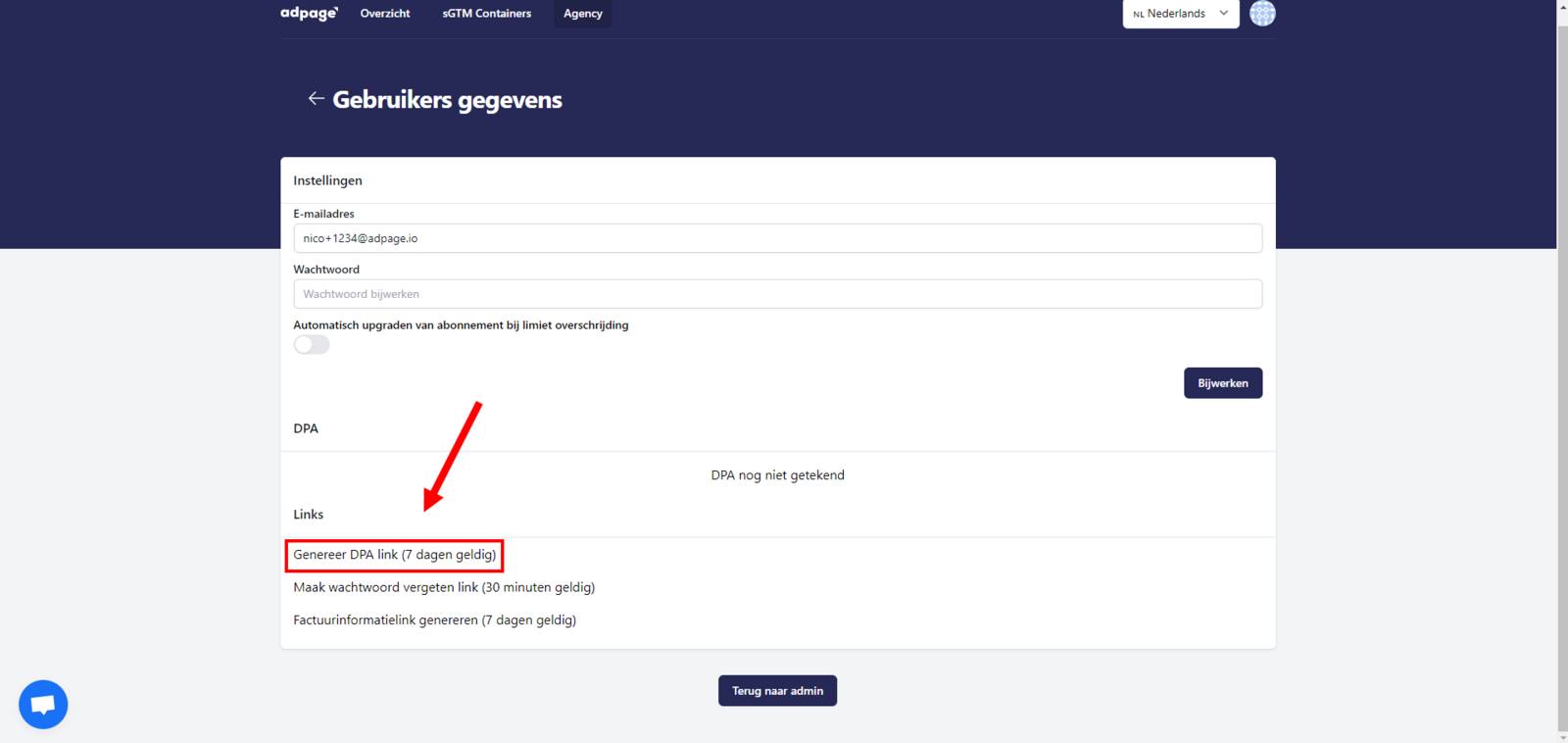Select the Agency tab
Screen dimensions: 1568x743
[582, 14]
